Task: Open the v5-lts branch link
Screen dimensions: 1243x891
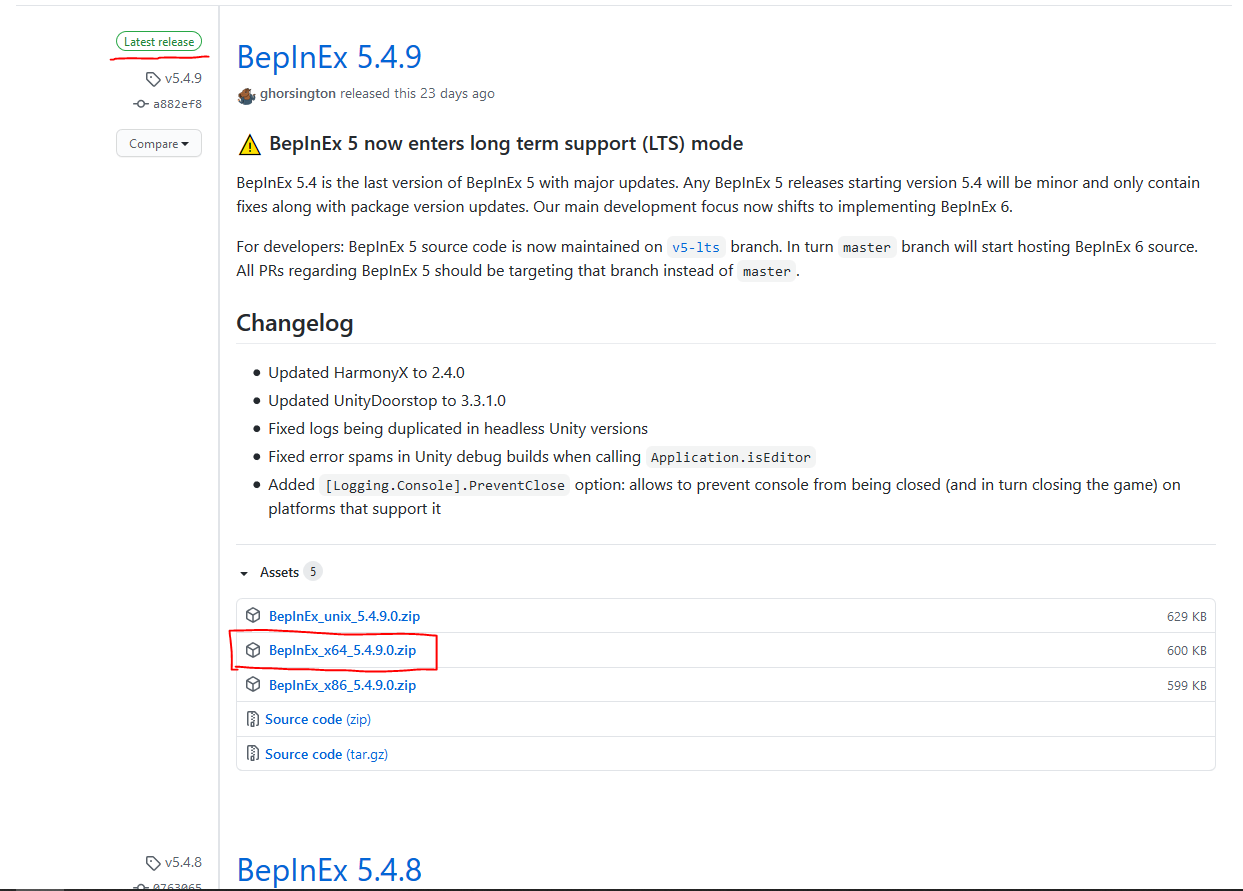Action: pos(696,247)
